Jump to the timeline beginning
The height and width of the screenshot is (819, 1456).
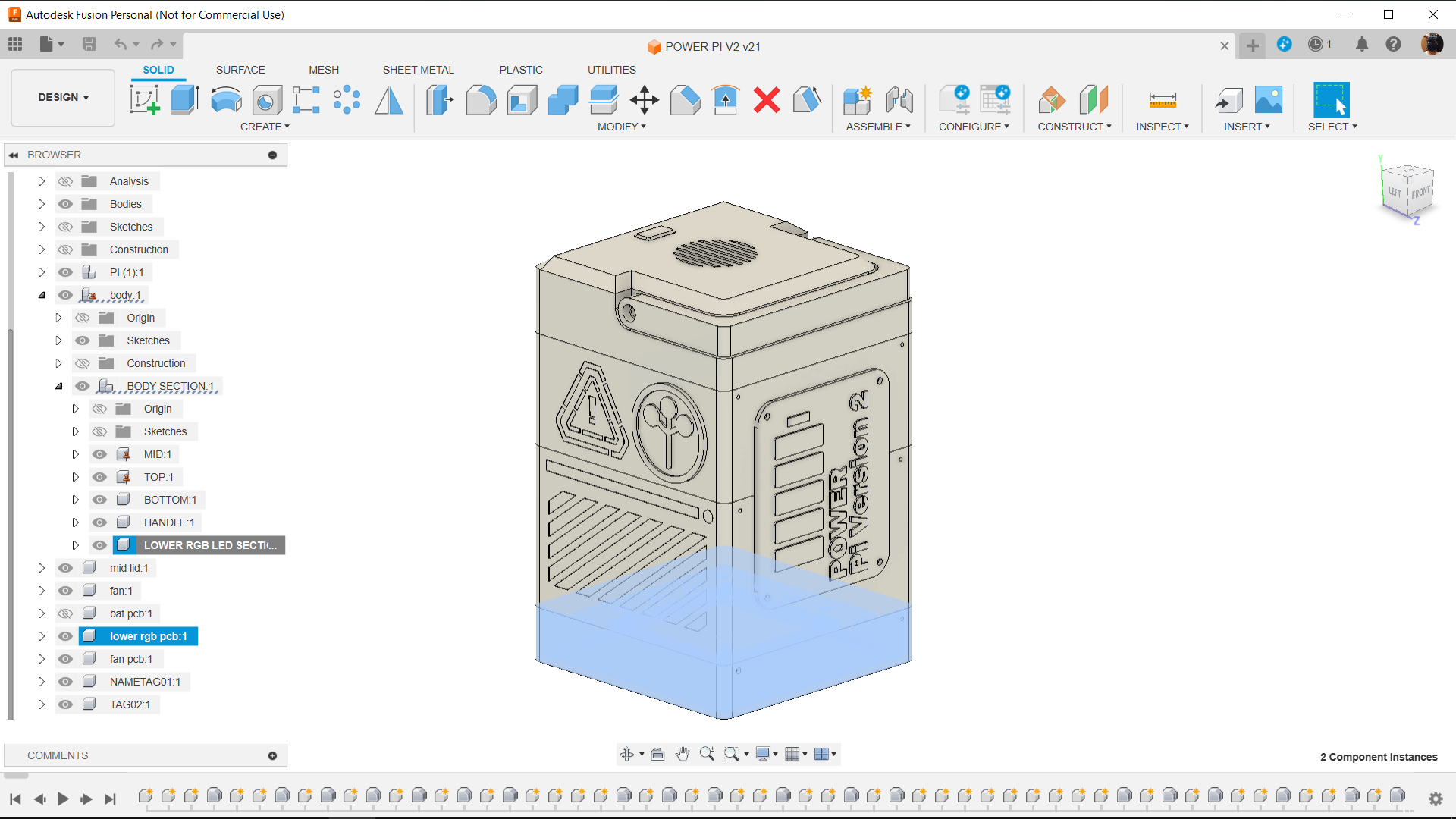pyautogui.click(x=15, y=799)
